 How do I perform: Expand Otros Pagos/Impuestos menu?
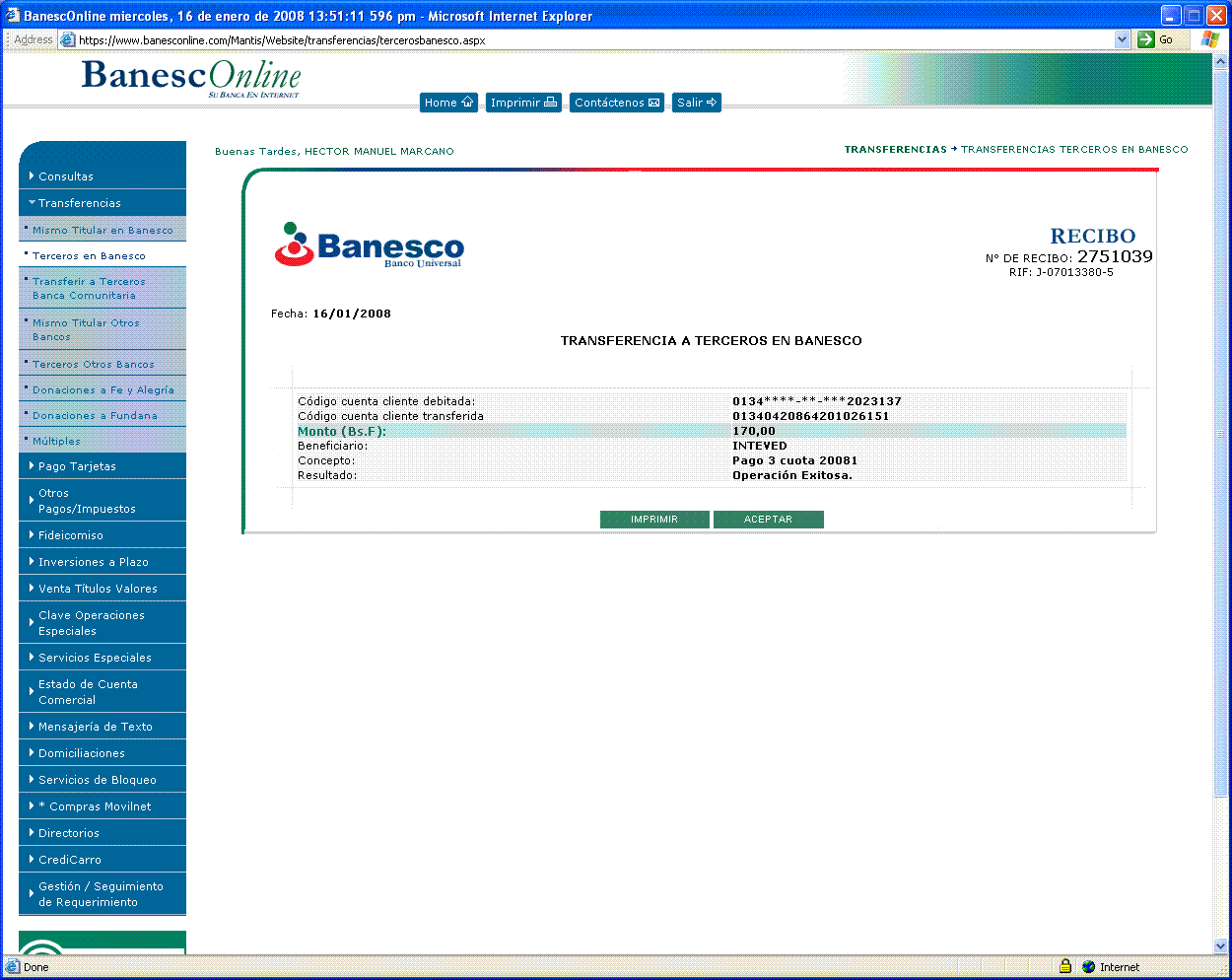tap(103, 501)
